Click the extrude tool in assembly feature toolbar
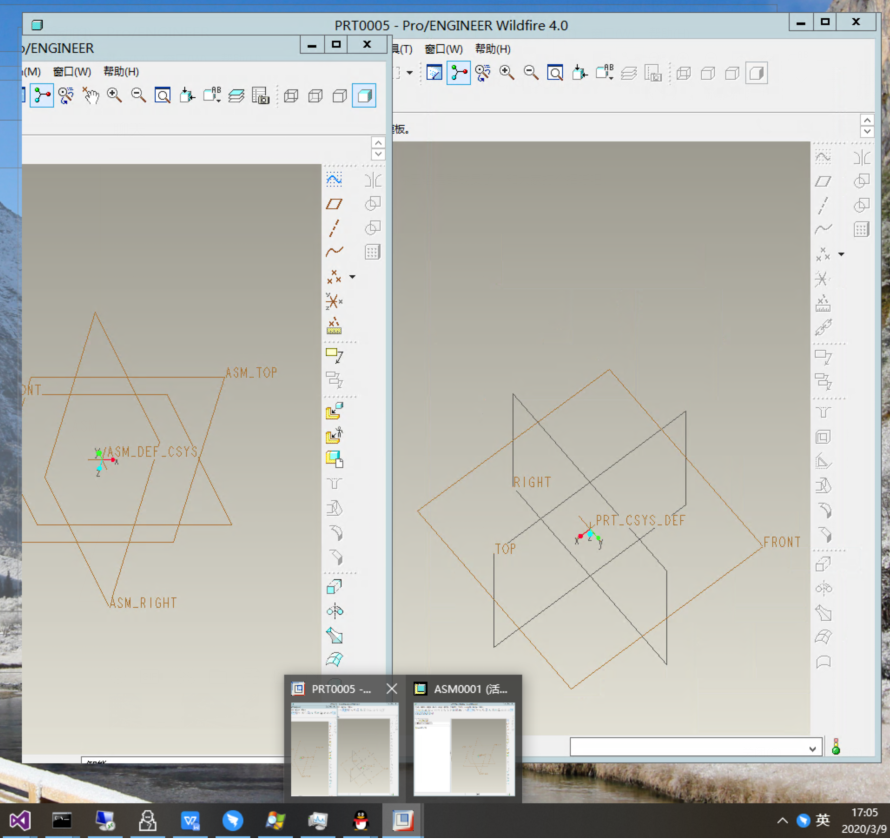890x839 pixels. click(334, 586)
